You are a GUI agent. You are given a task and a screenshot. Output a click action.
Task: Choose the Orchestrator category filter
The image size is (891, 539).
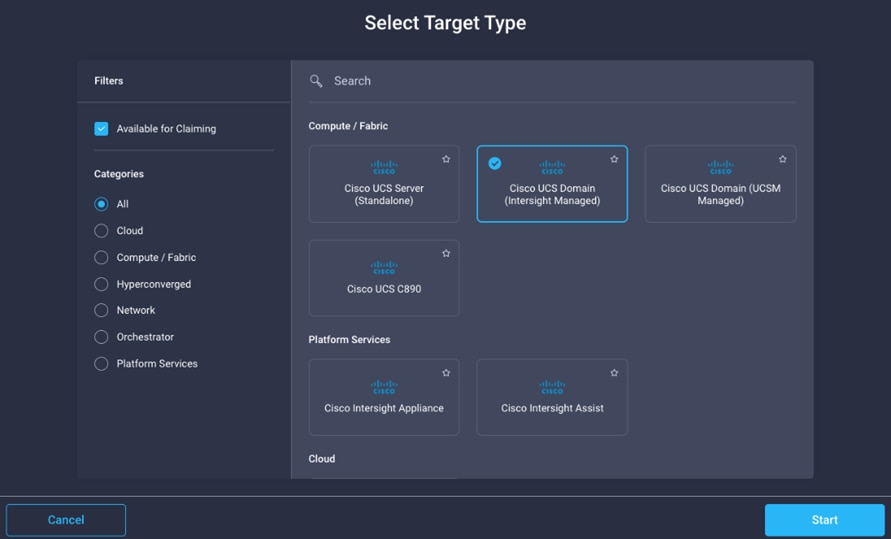coord(101,337)
